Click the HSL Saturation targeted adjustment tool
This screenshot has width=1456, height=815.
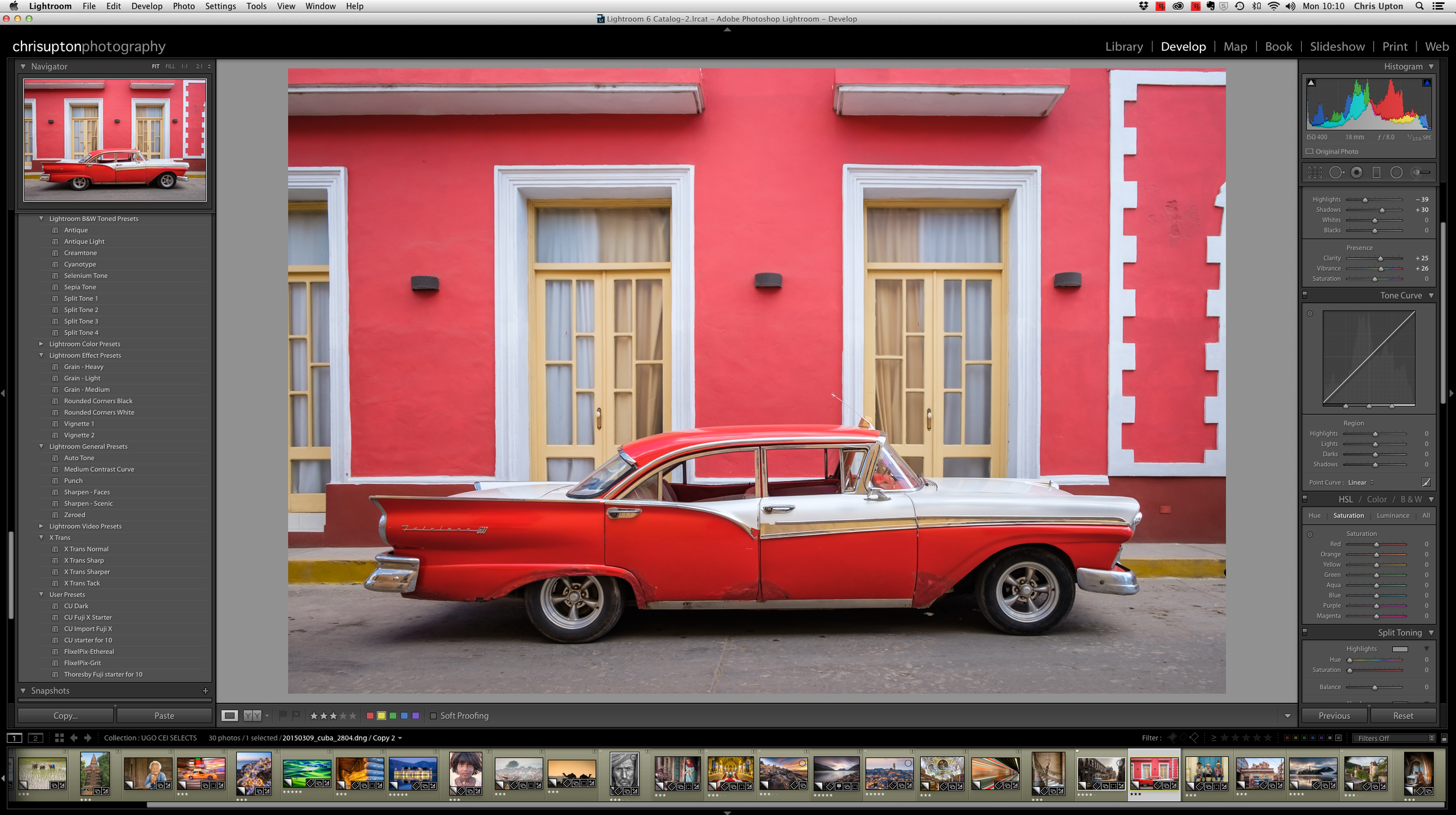coord(1310,534)
